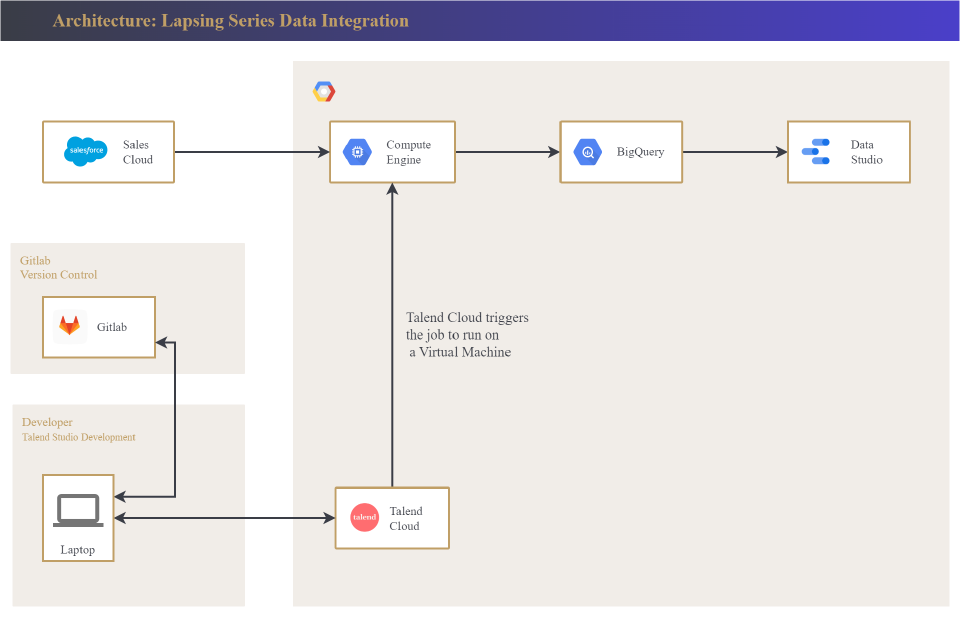This screenshot has width=960, height=617.
Task: Click the 'Talend Cloud triggers' annotation text
Action: (466, 318)
